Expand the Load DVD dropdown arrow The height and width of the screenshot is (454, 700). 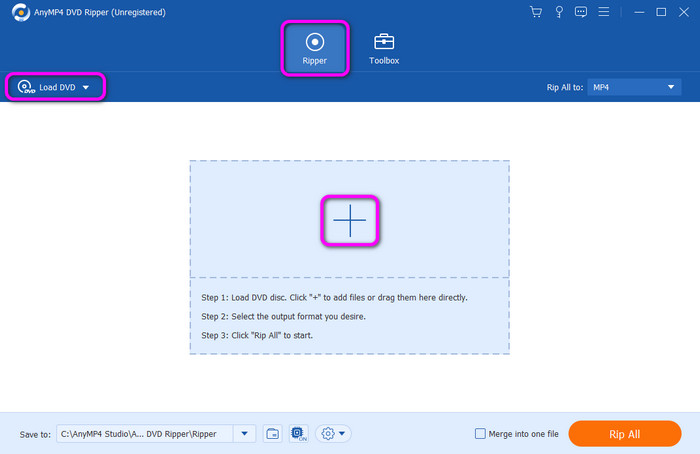click(86, 87)
